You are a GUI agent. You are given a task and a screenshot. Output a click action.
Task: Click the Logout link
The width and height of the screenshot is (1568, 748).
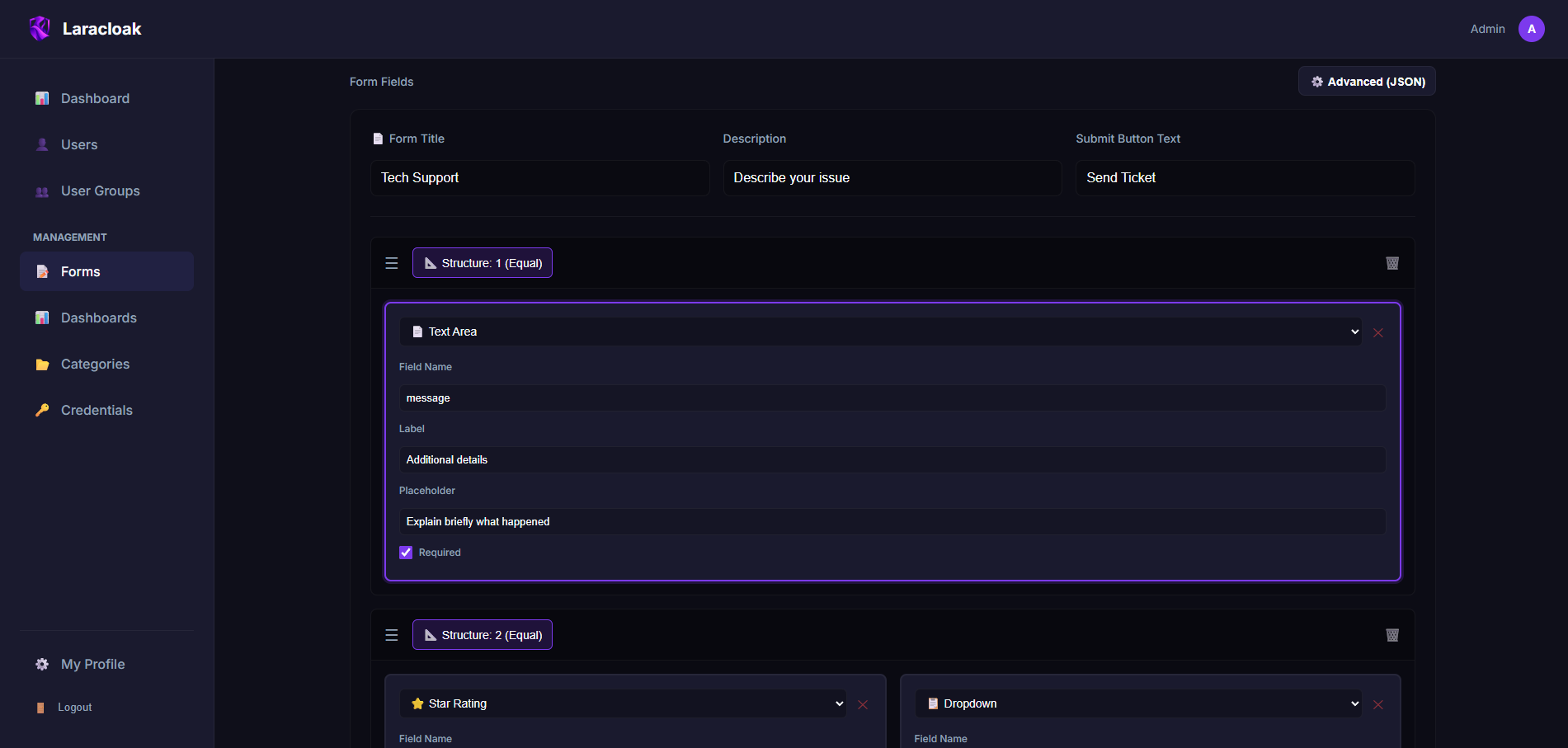point(73,707)
